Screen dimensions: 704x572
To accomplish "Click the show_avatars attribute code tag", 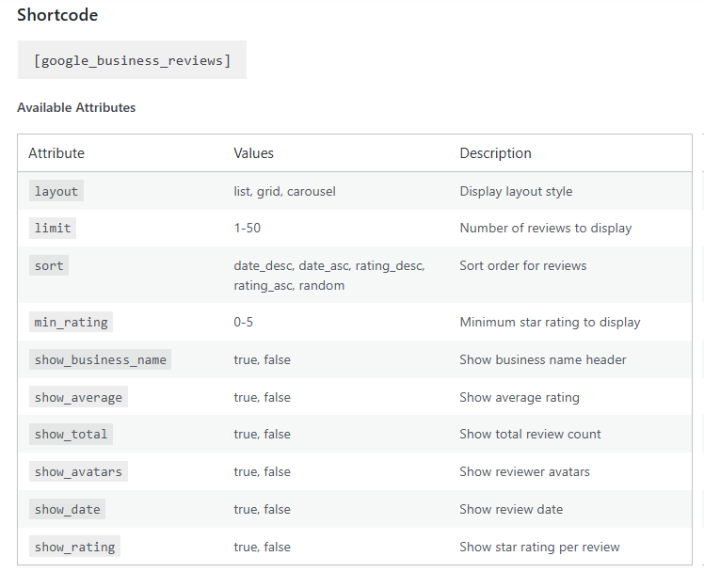I will coord(78,472).
